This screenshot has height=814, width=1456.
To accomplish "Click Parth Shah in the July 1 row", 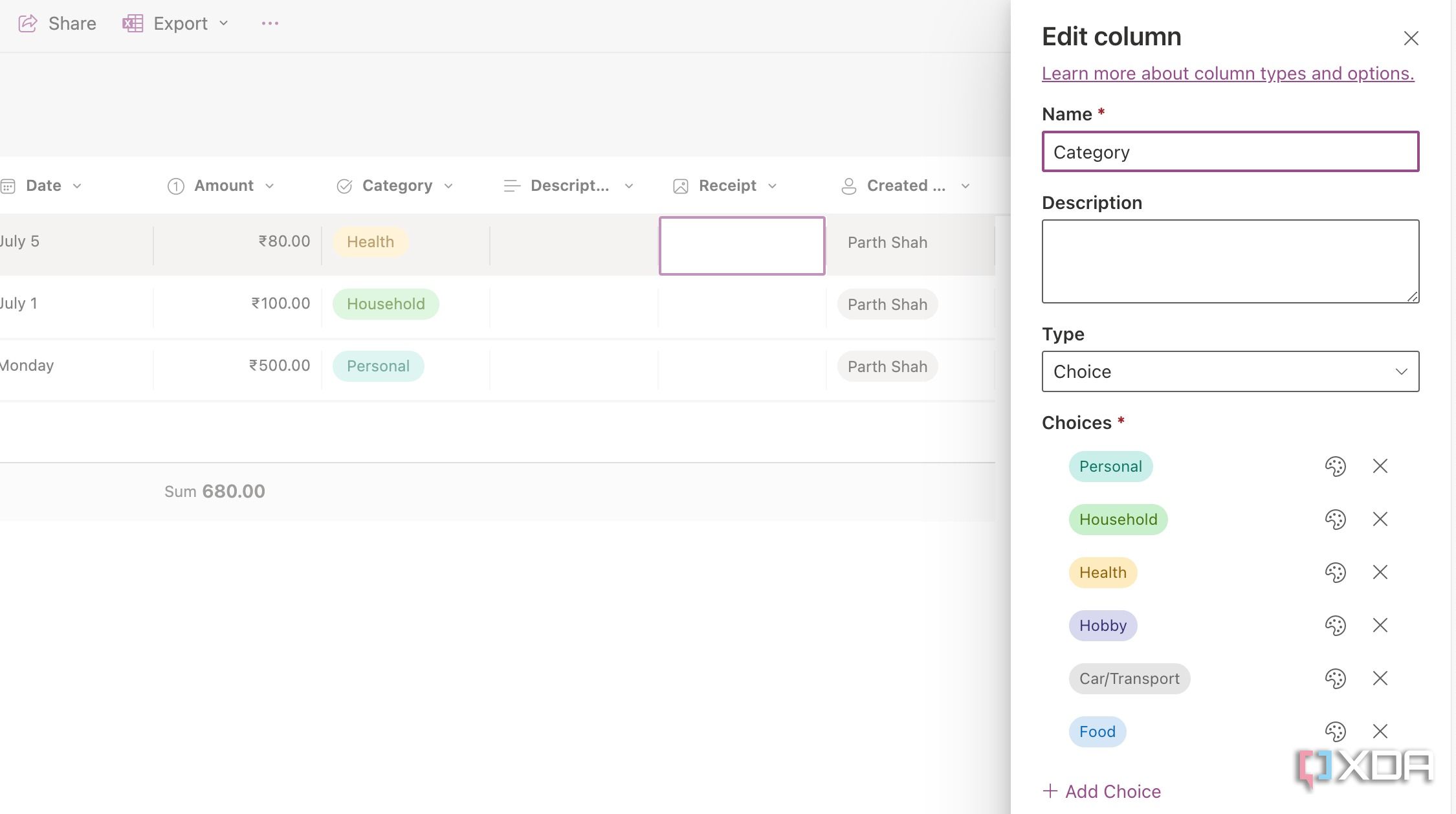I will tap(887, 304).
